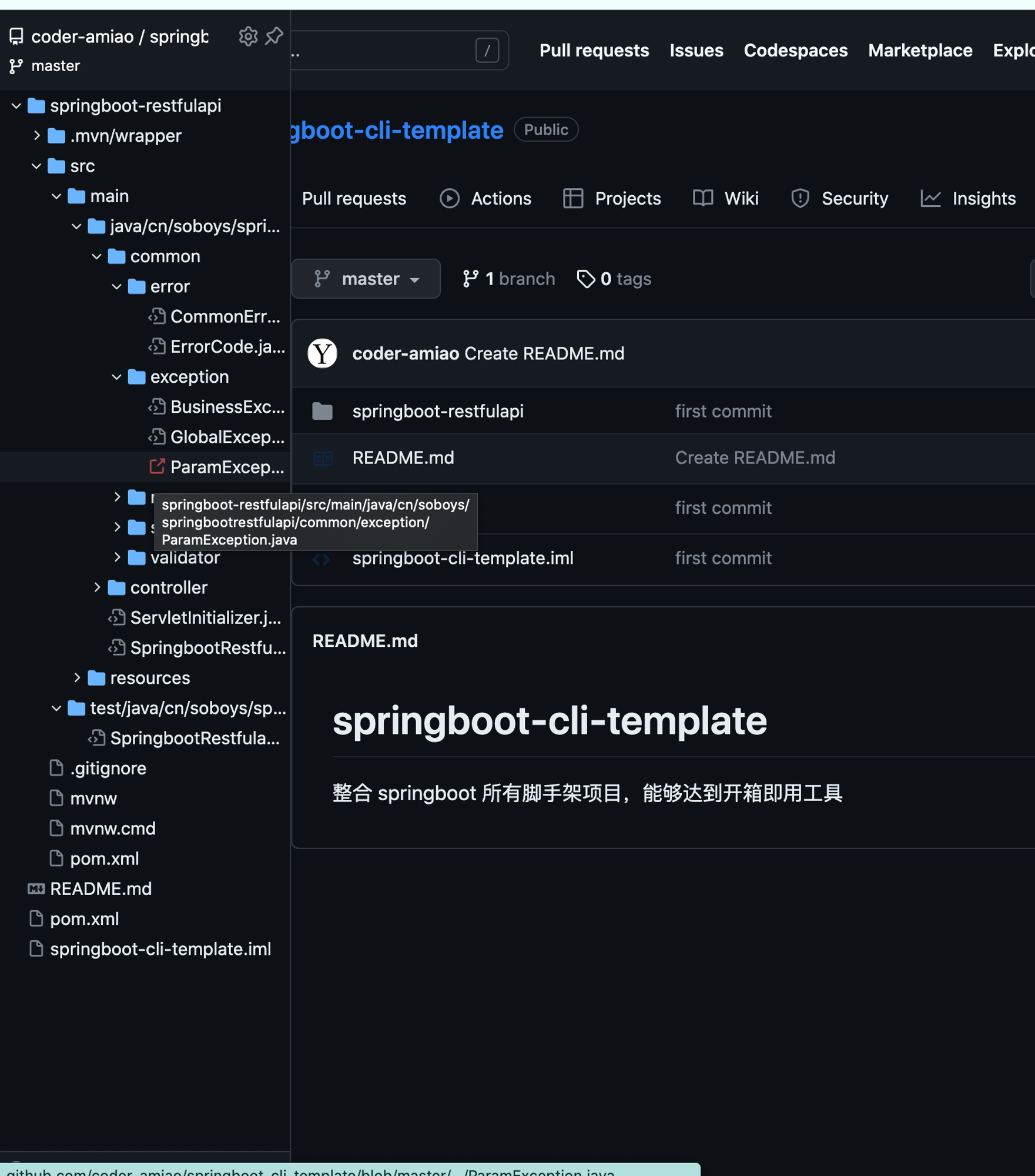Open coder-amiao author link in commit row
Viewport: 1035px width, 1176px height.
(406, 353)
